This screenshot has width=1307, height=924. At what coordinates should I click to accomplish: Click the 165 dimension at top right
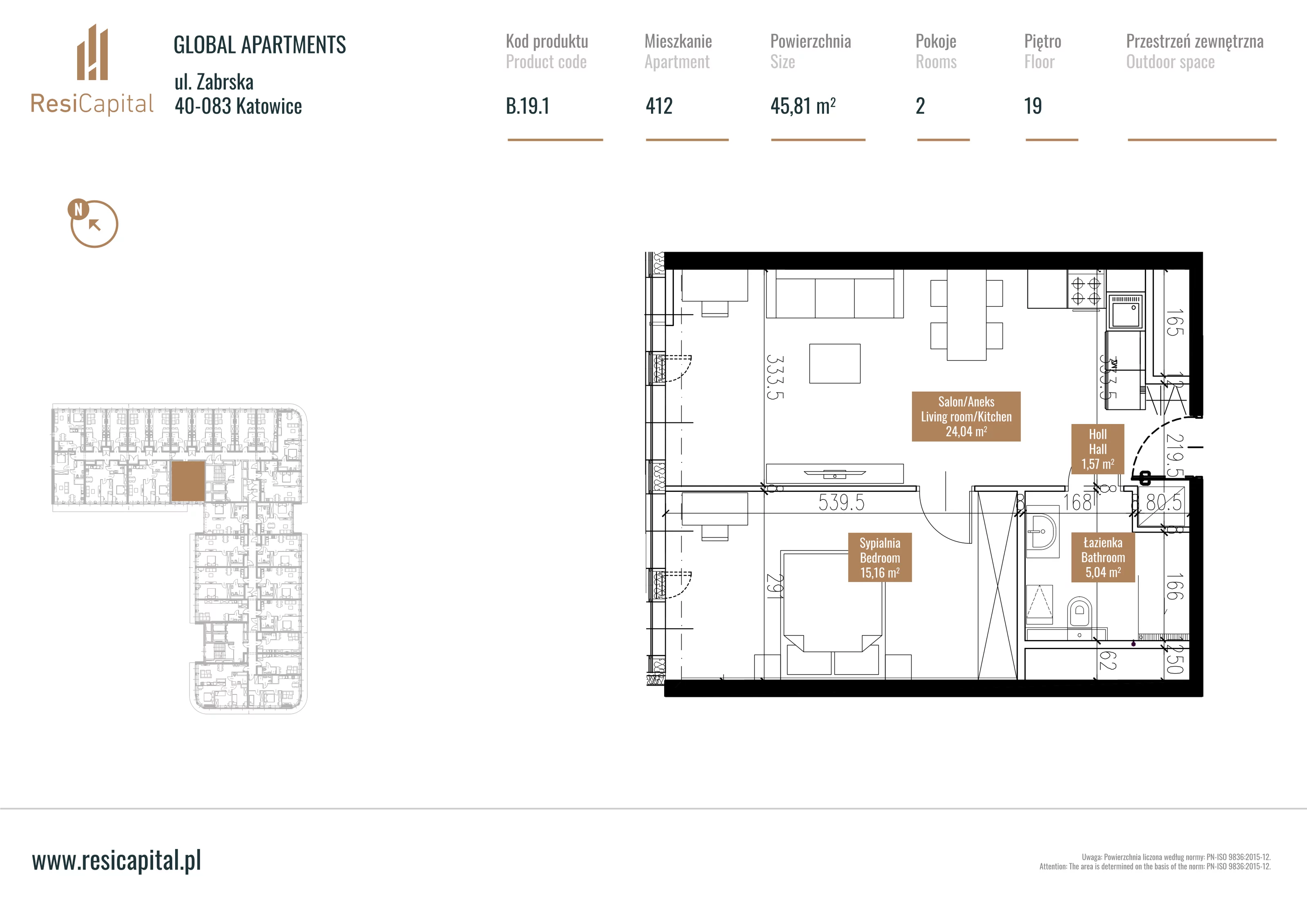coord(1175,323)
